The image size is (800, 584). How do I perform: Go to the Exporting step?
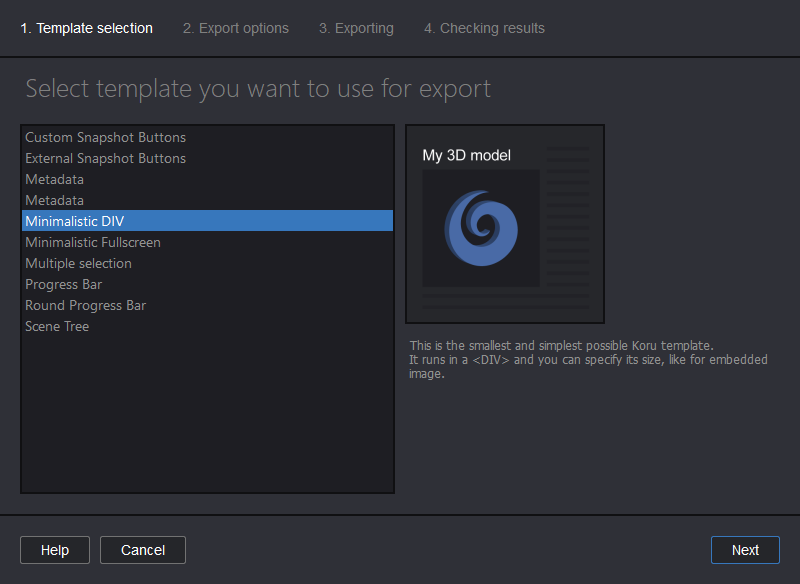(356, 28)
